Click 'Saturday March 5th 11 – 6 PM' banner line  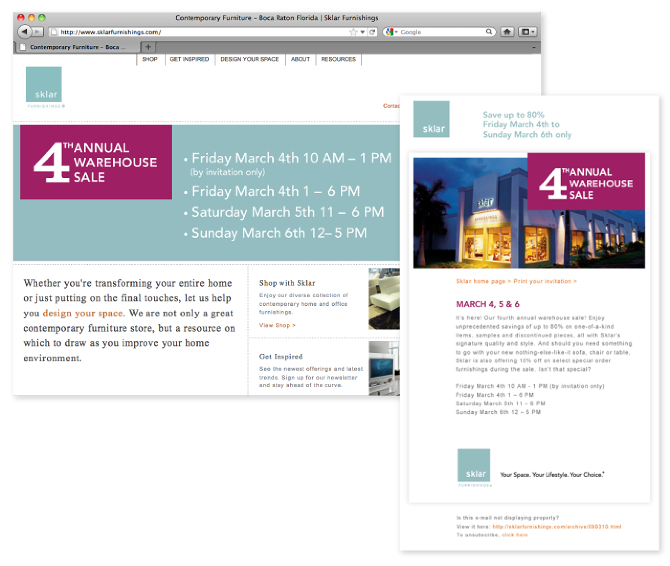[x=288, y=212]
